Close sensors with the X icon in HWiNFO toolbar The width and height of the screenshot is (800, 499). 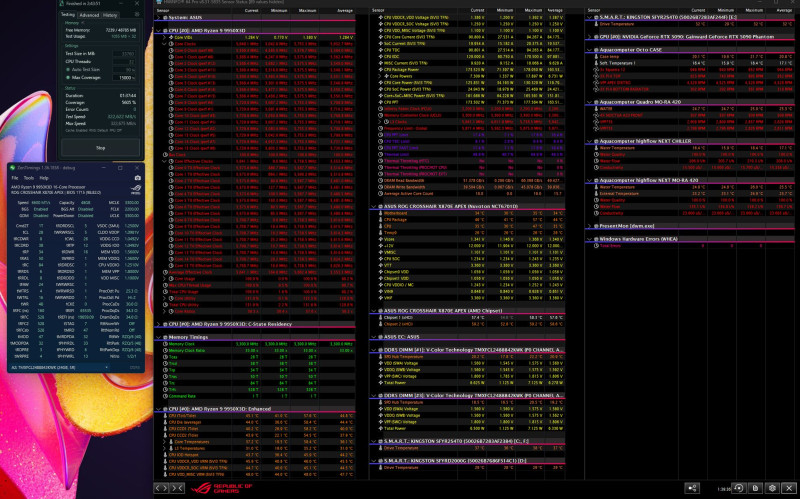tap(789, 488)
